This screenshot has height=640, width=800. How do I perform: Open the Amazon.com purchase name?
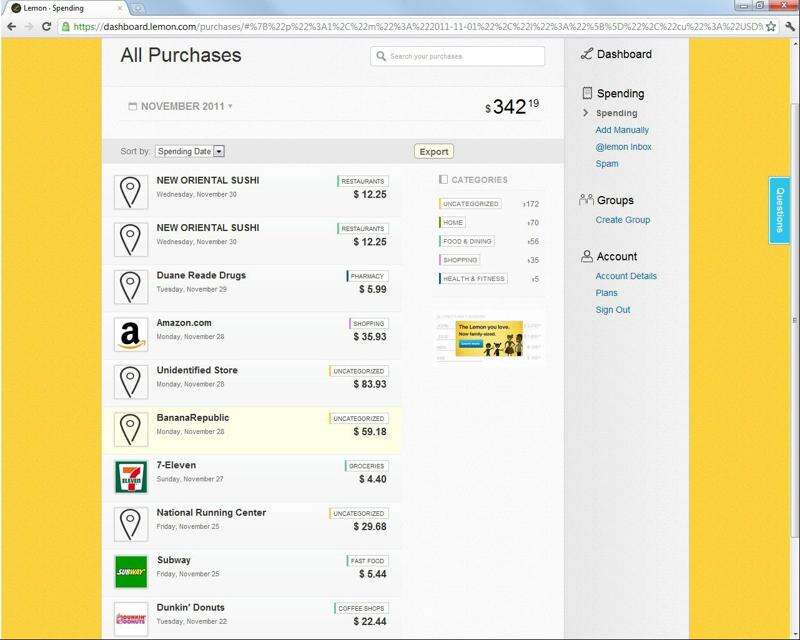[x=184, y=323]
